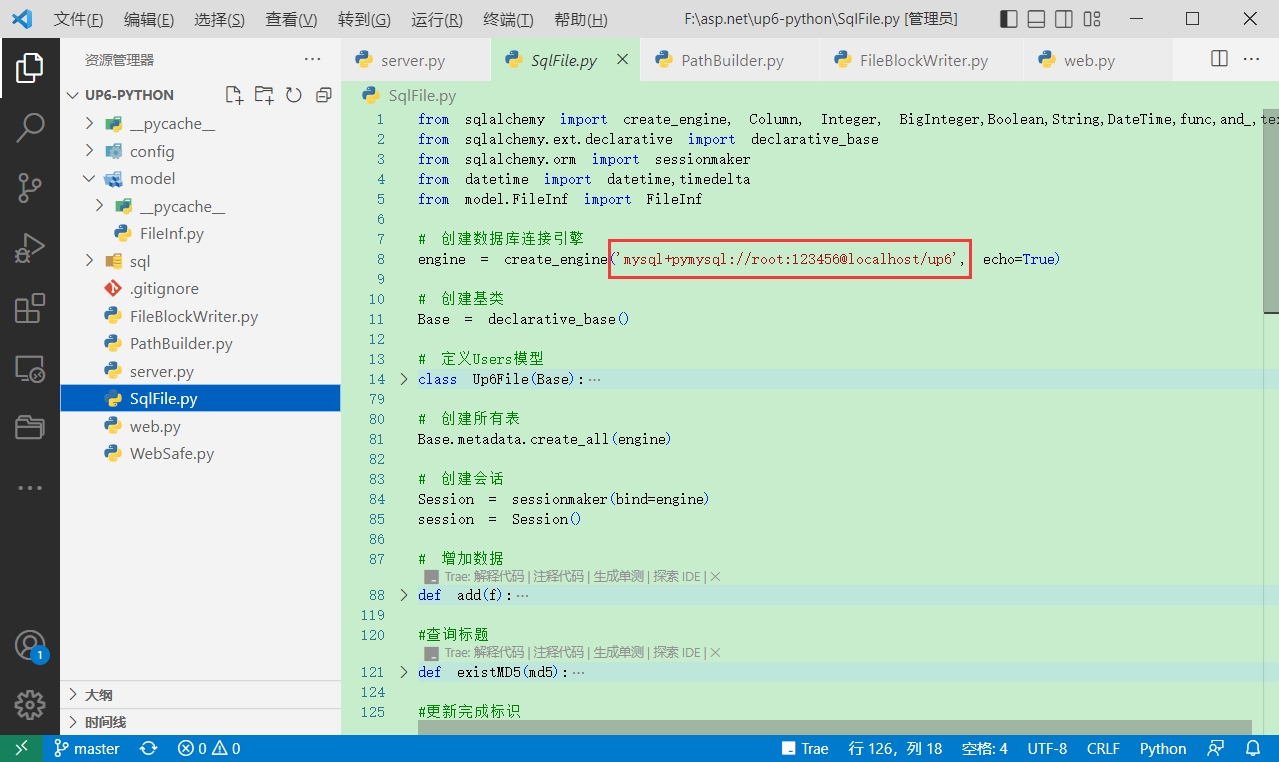1279x762 pixels.
Task: Open the 终端(T) menu
Action: pyautogui.click(x=508, y=20)
